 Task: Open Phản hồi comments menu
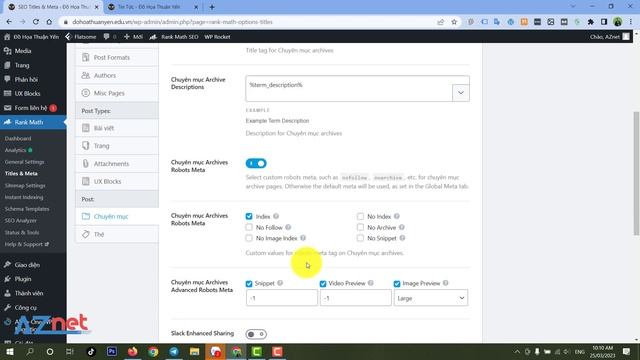pos(26,79)
